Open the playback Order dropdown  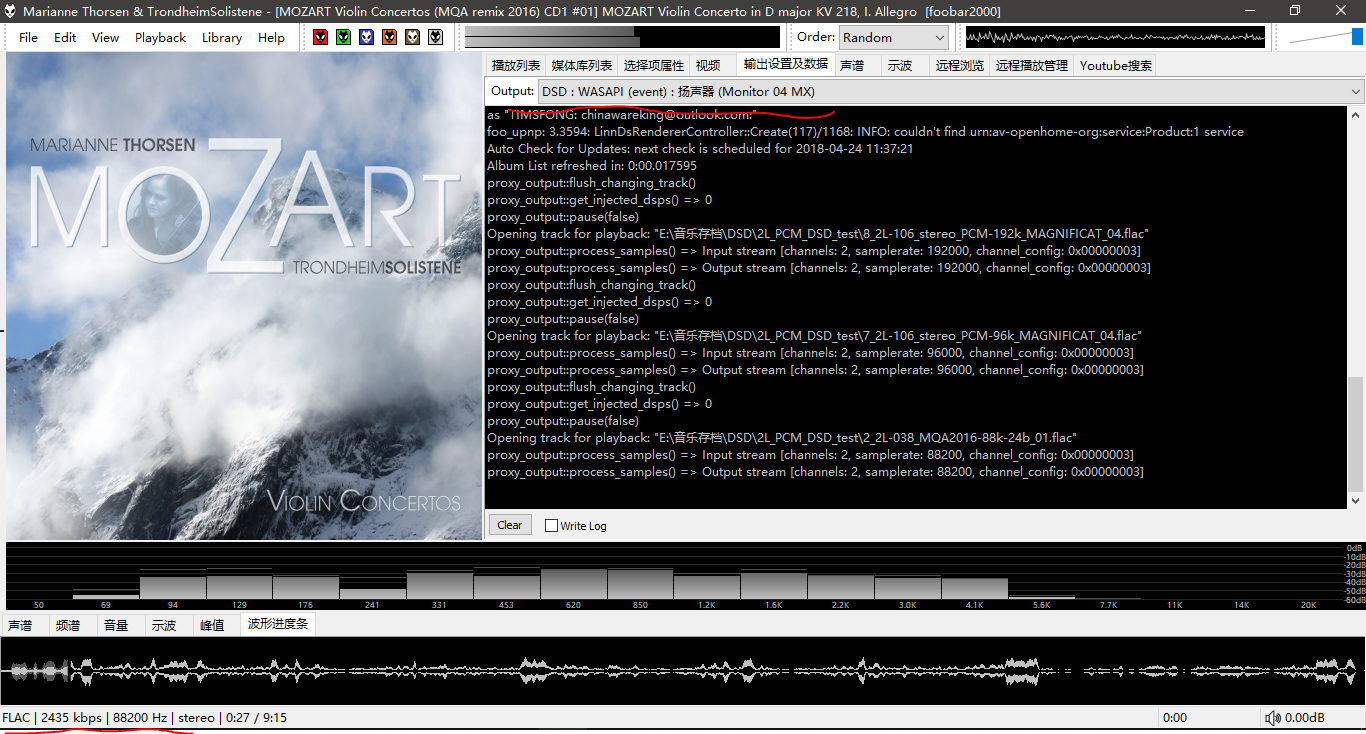point(893,37)
